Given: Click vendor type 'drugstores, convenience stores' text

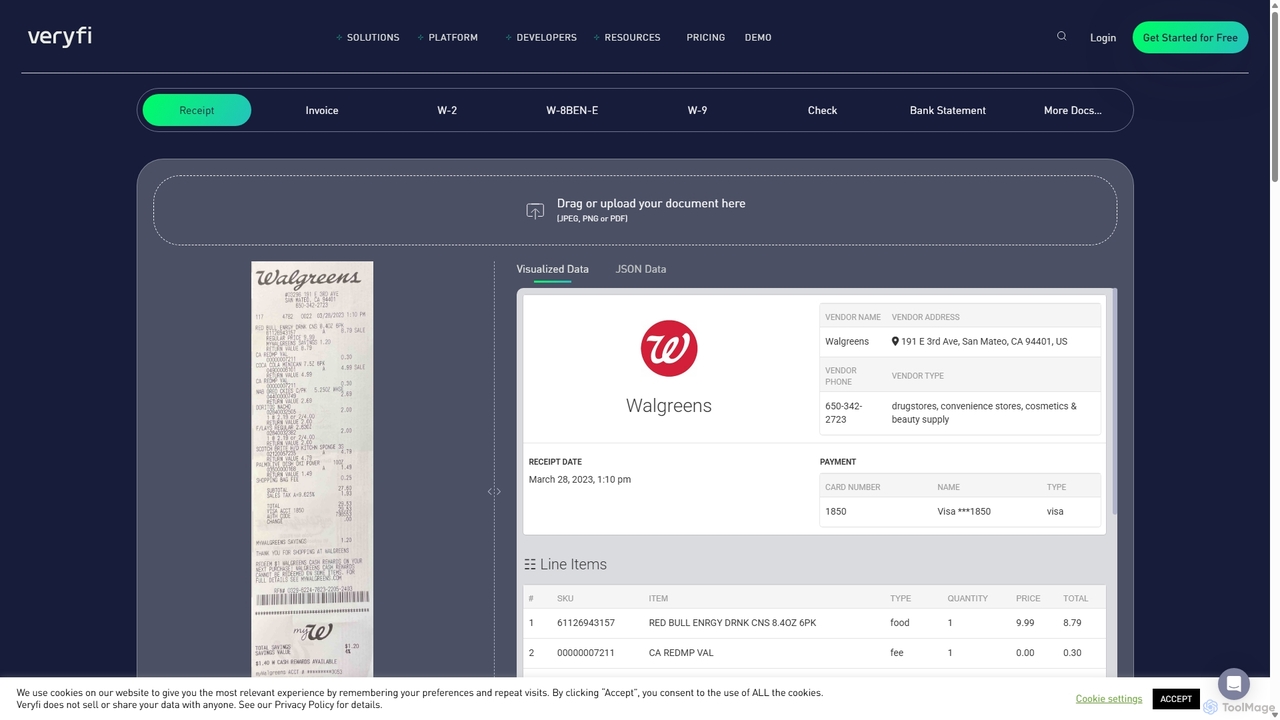Looking at the screenshot, I should 984,413.
